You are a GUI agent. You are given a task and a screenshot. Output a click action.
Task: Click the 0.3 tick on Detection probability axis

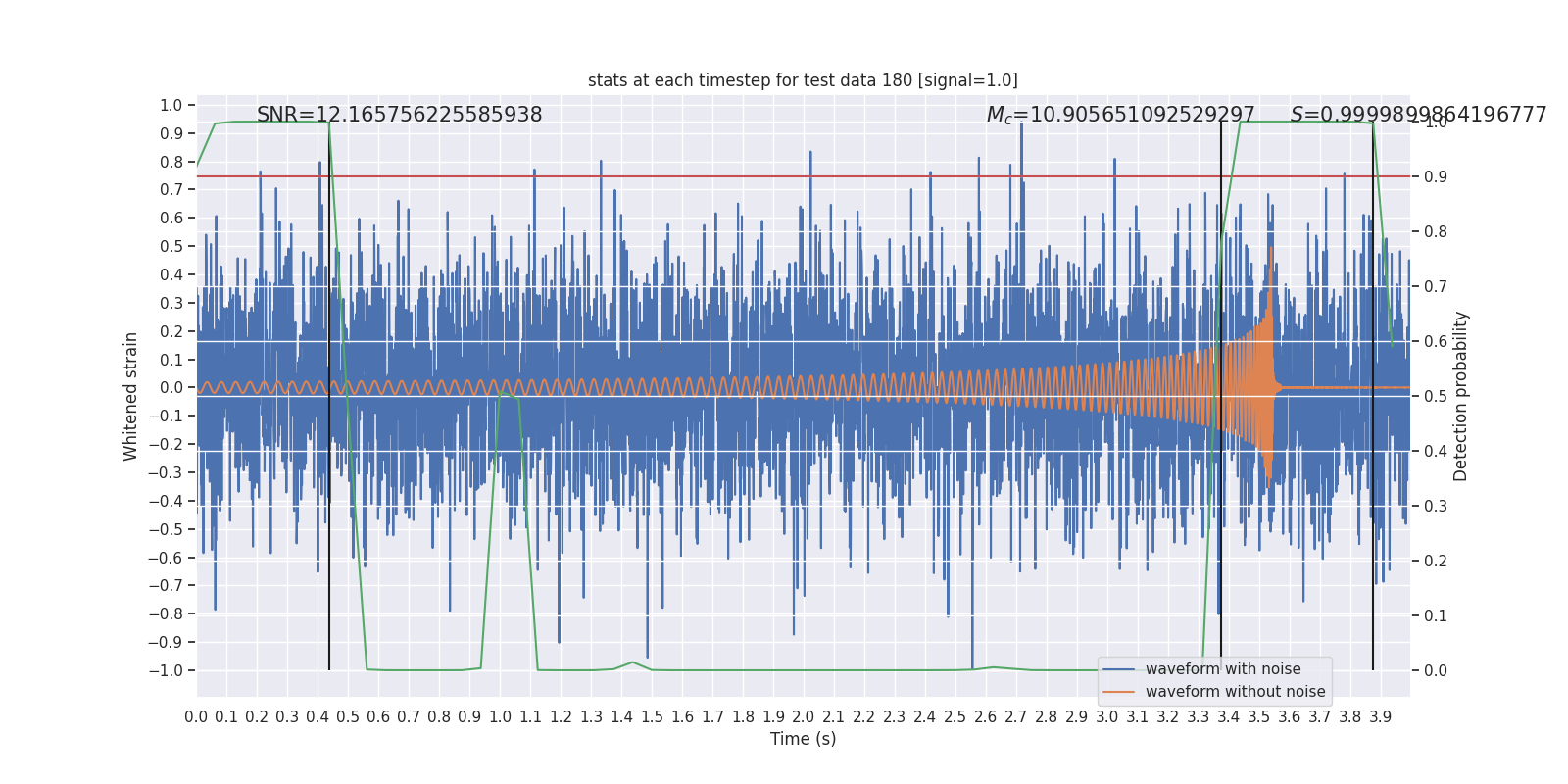tap(1436, 507)
